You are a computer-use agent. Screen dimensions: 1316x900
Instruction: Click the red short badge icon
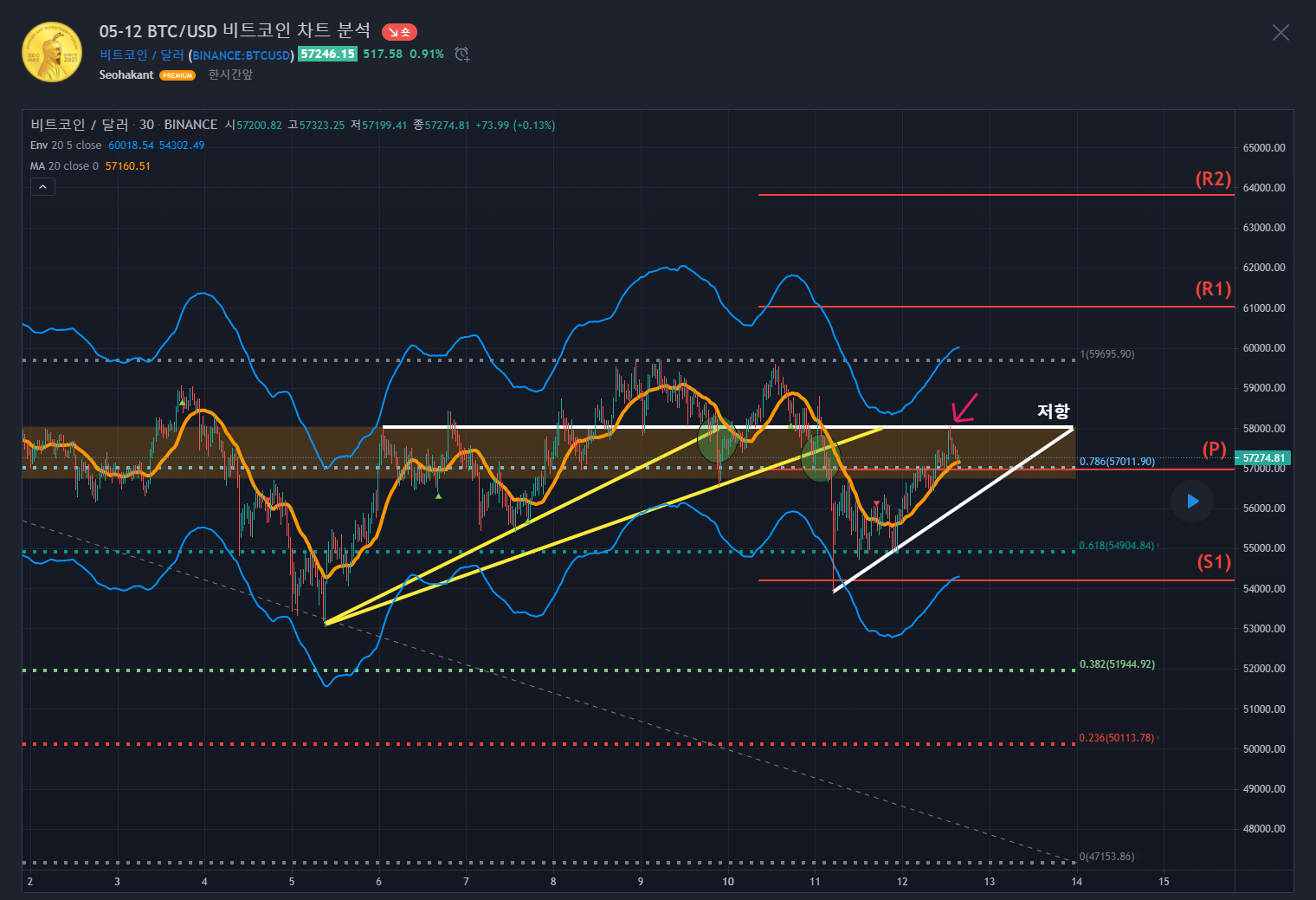pyautogui.click(x=399, y=32)
